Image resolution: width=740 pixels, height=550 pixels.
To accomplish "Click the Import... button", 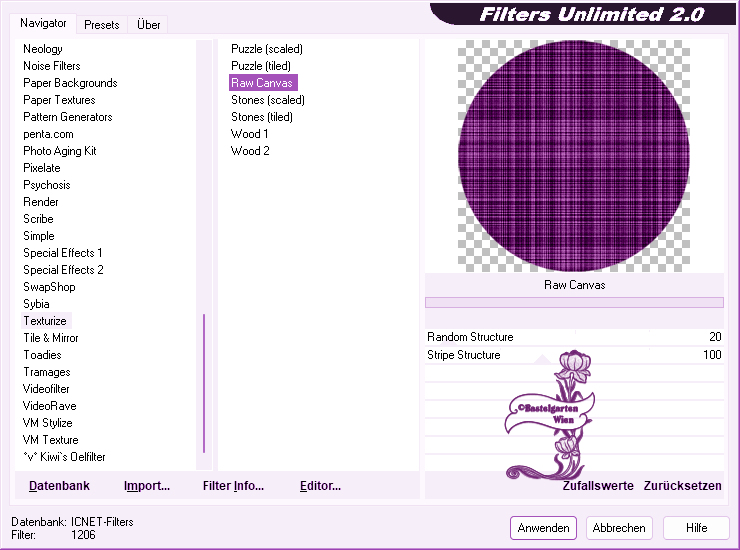I will [x=147, y=486].
